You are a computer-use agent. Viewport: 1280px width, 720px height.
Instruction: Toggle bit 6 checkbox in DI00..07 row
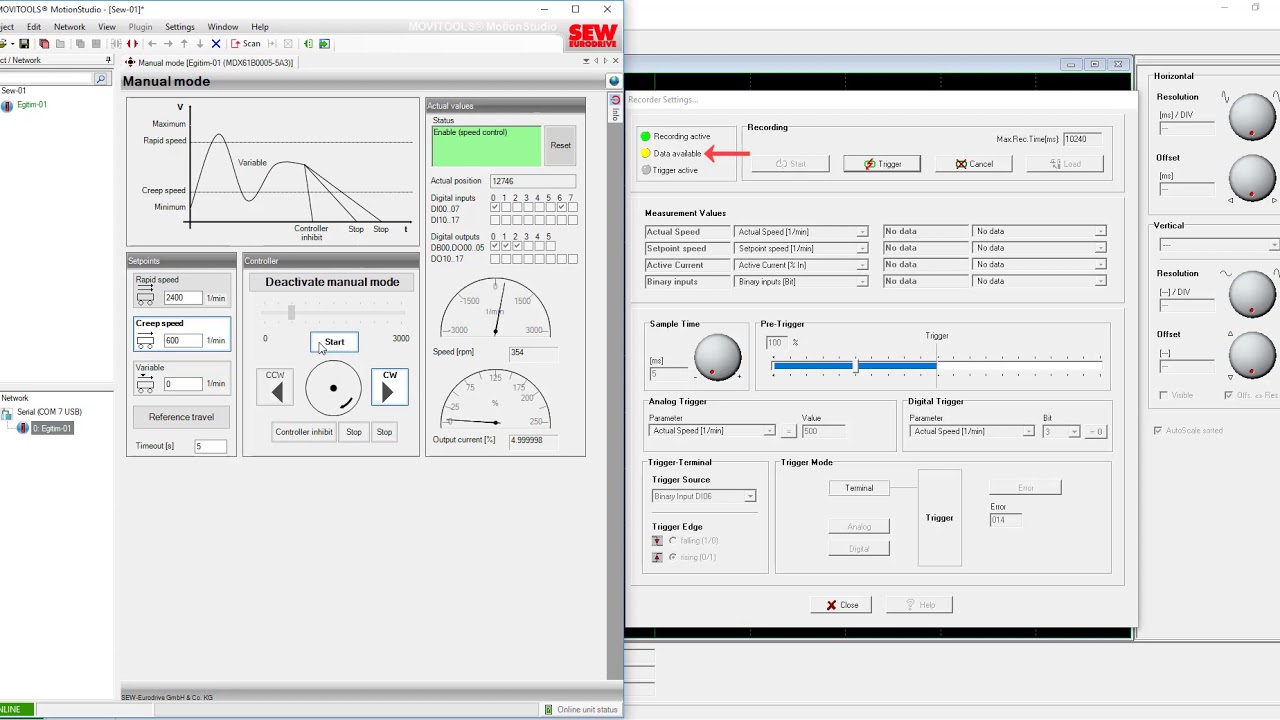pyautogui.click(x=561, y=208)
